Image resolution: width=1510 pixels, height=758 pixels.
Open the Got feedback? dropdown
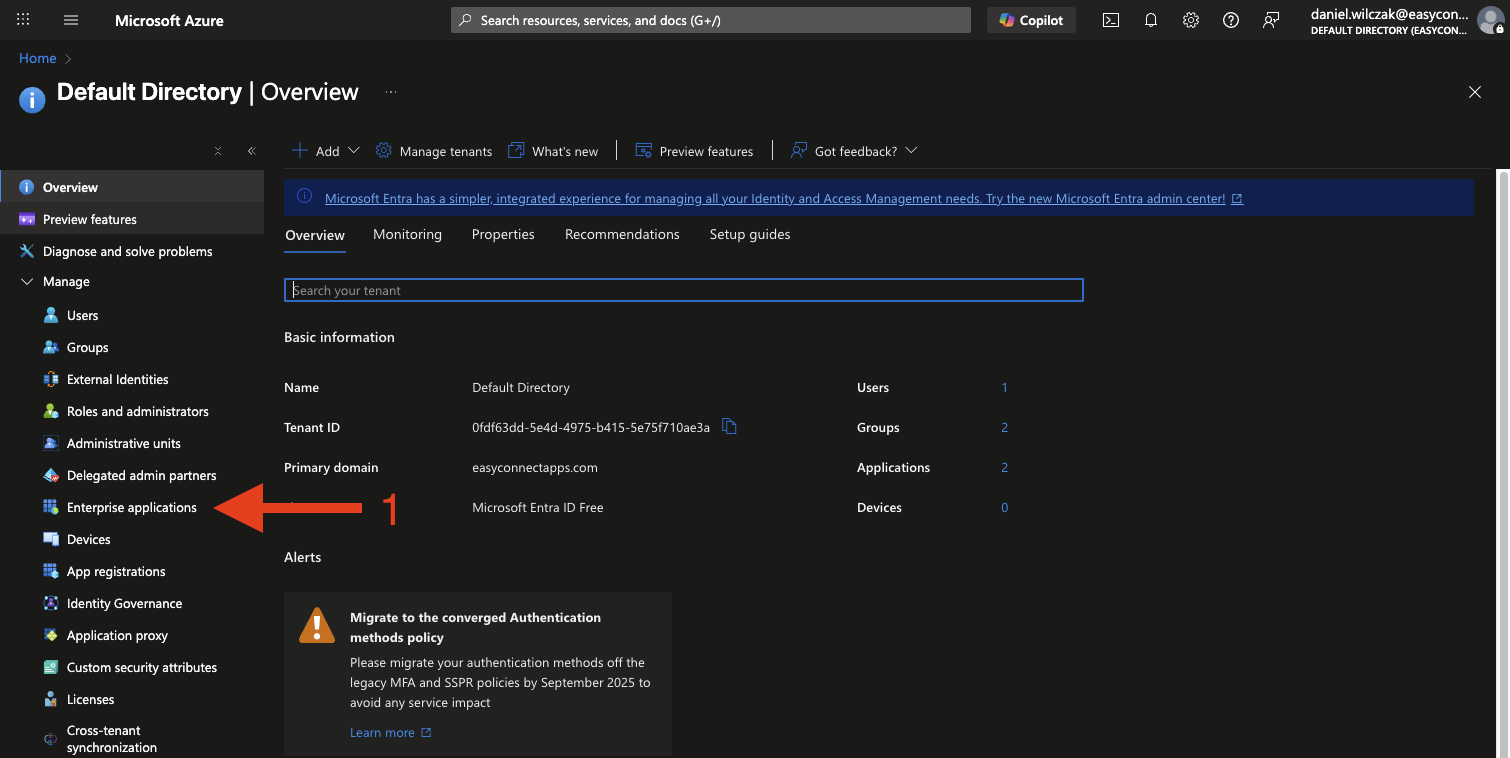click(854, 151)
